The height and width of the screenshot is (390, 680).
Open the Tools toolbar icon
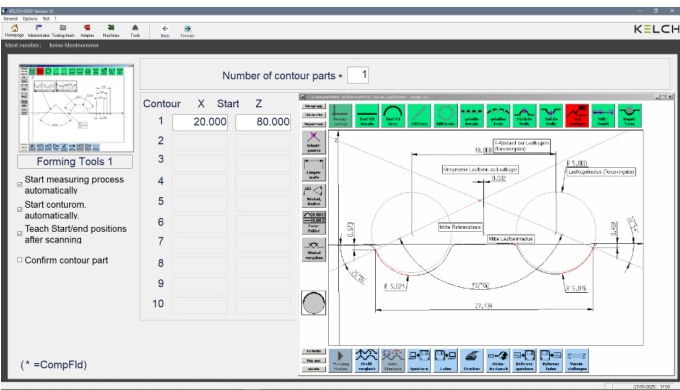click(x=135, y=30)
